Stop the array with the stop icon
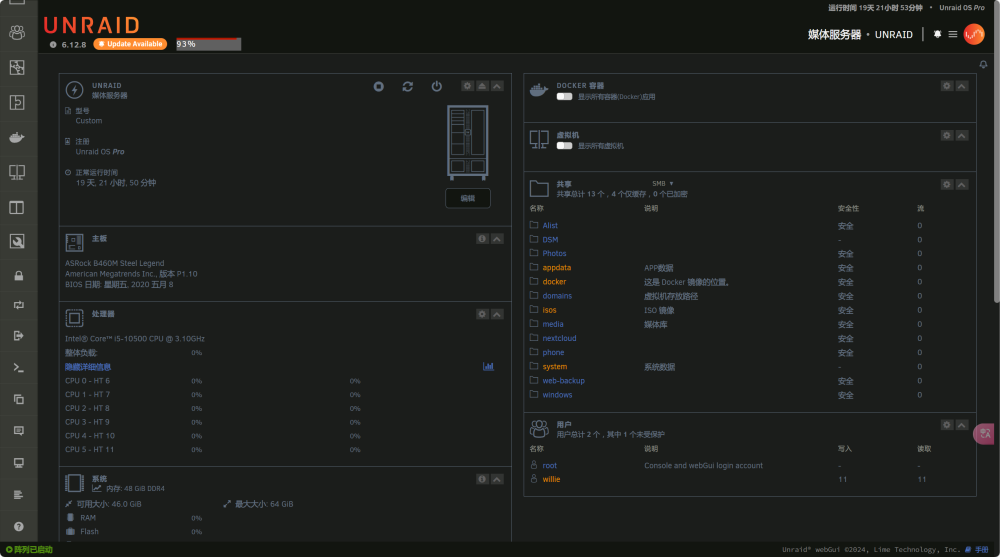 pos(379,86)
